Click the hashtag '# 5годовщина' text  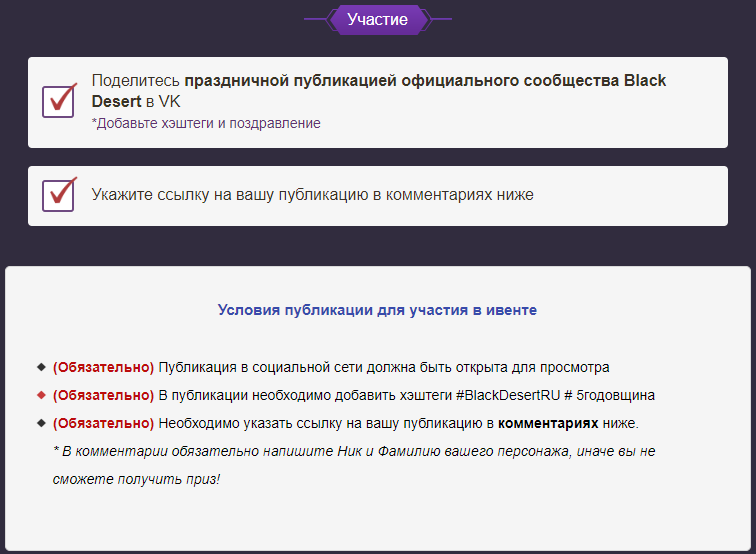[609, 395]
